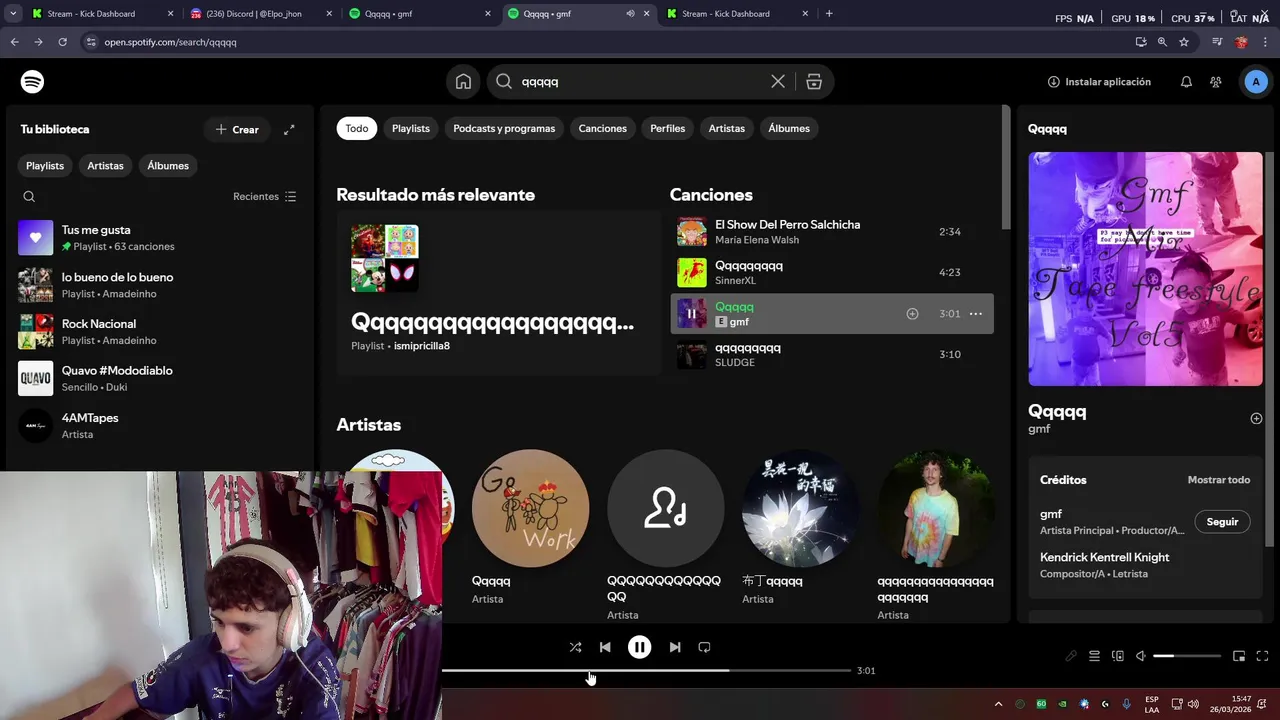
Task: Open the Qqqqq artist with Work avatar
Action: pos(530,528)
